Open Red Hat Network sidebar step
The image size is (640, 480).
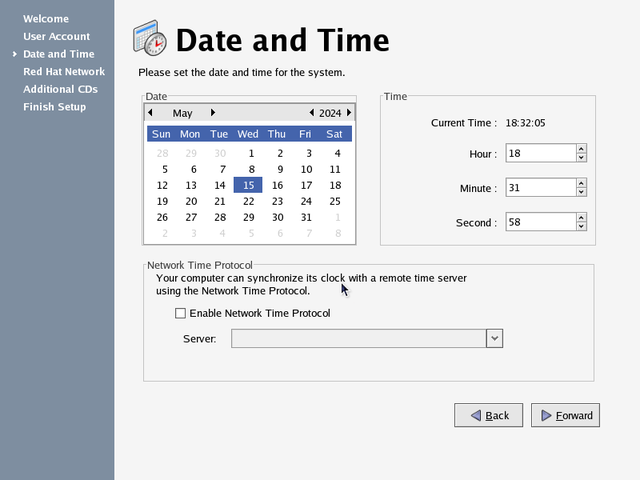[x=64, y=71]
